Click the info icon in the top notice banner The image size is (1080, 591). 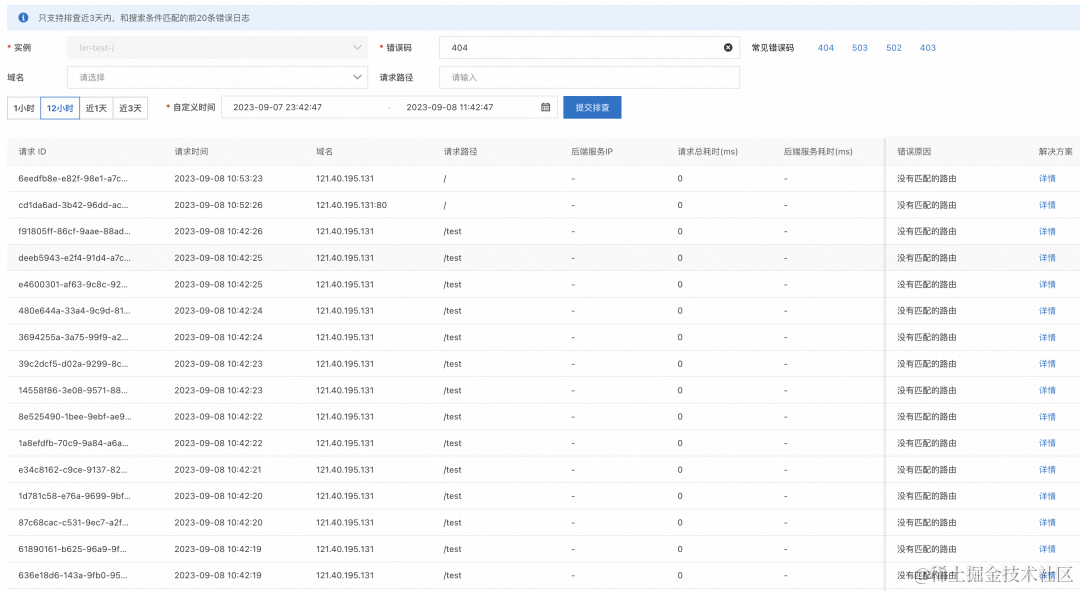[23, 17]
